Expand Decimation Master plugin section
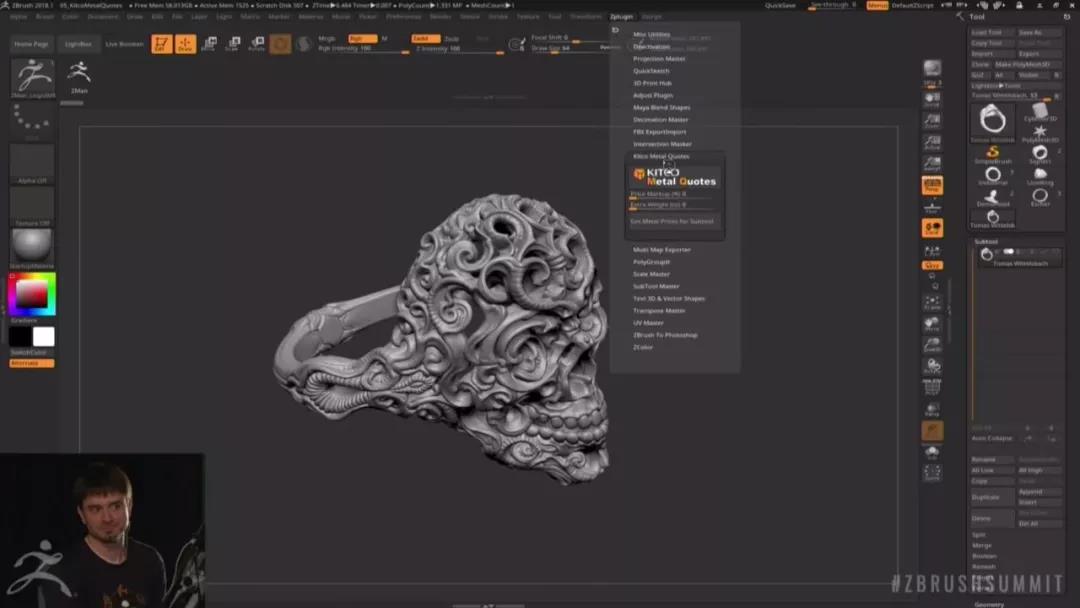The height and width of the screenshot is (608, 1080). pos(661,120)
